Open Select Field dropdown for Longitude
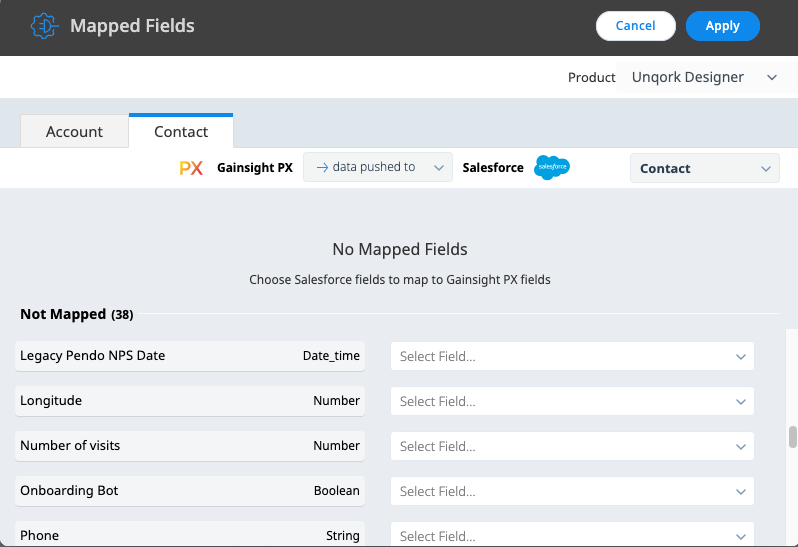 pyautogui.click(x=572, y=401)
